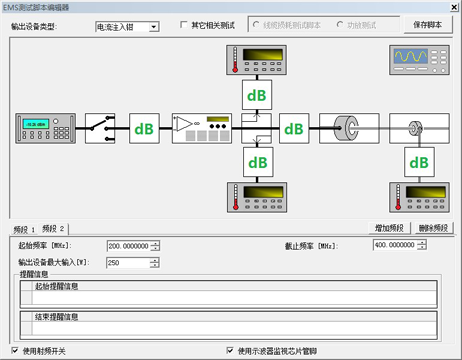Click the dB block above the coupler

coord(257,95)
